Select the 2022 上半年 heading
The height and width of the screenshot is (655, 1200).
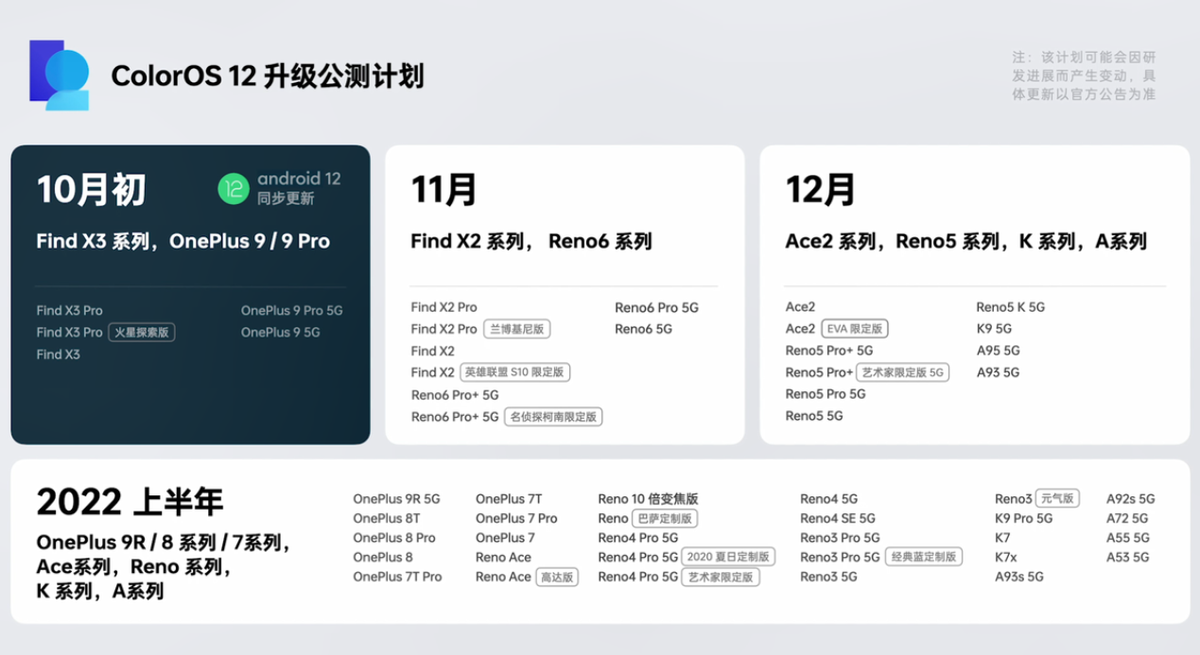tap(130, 502)
